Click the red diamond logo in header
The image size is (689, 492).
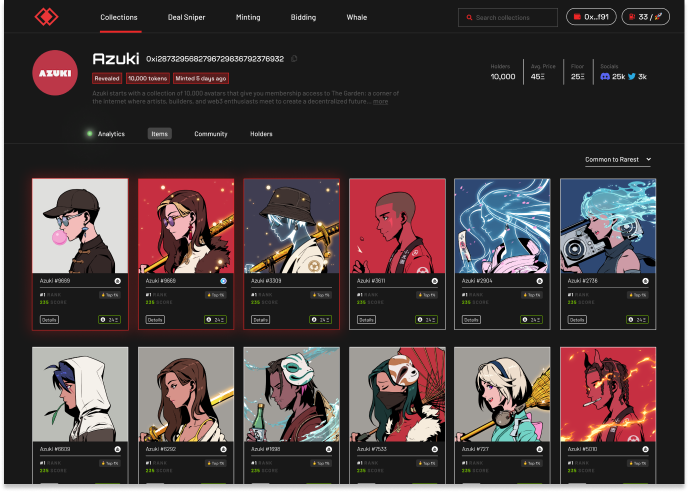click(x=46, y=17)
